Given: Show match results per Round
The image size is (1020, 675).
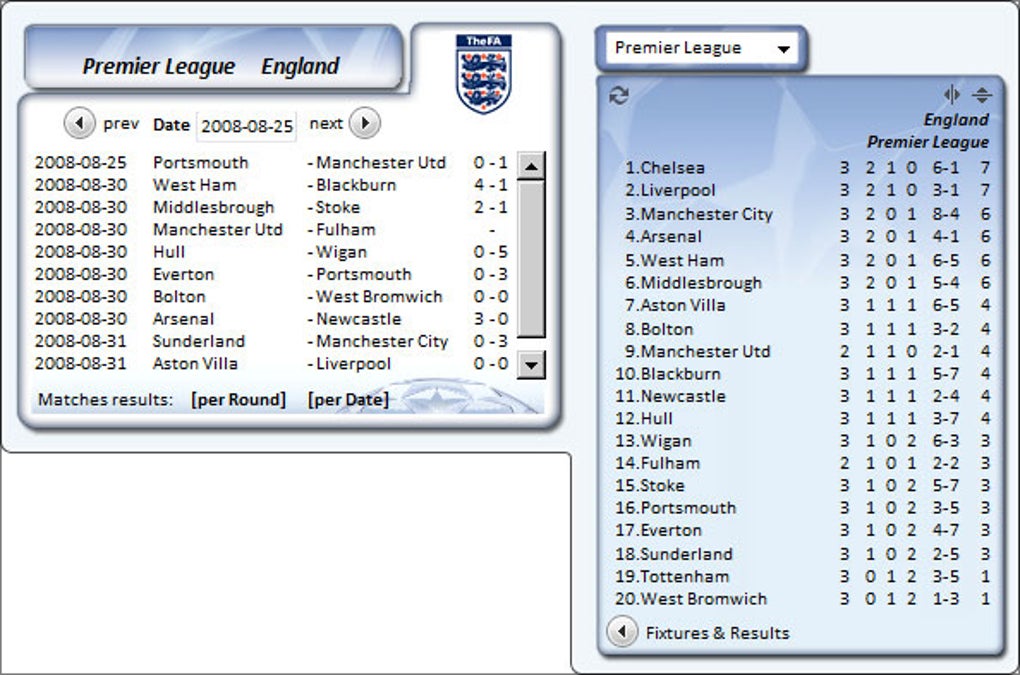Looking at the screenshot, I should pos(238,400).
